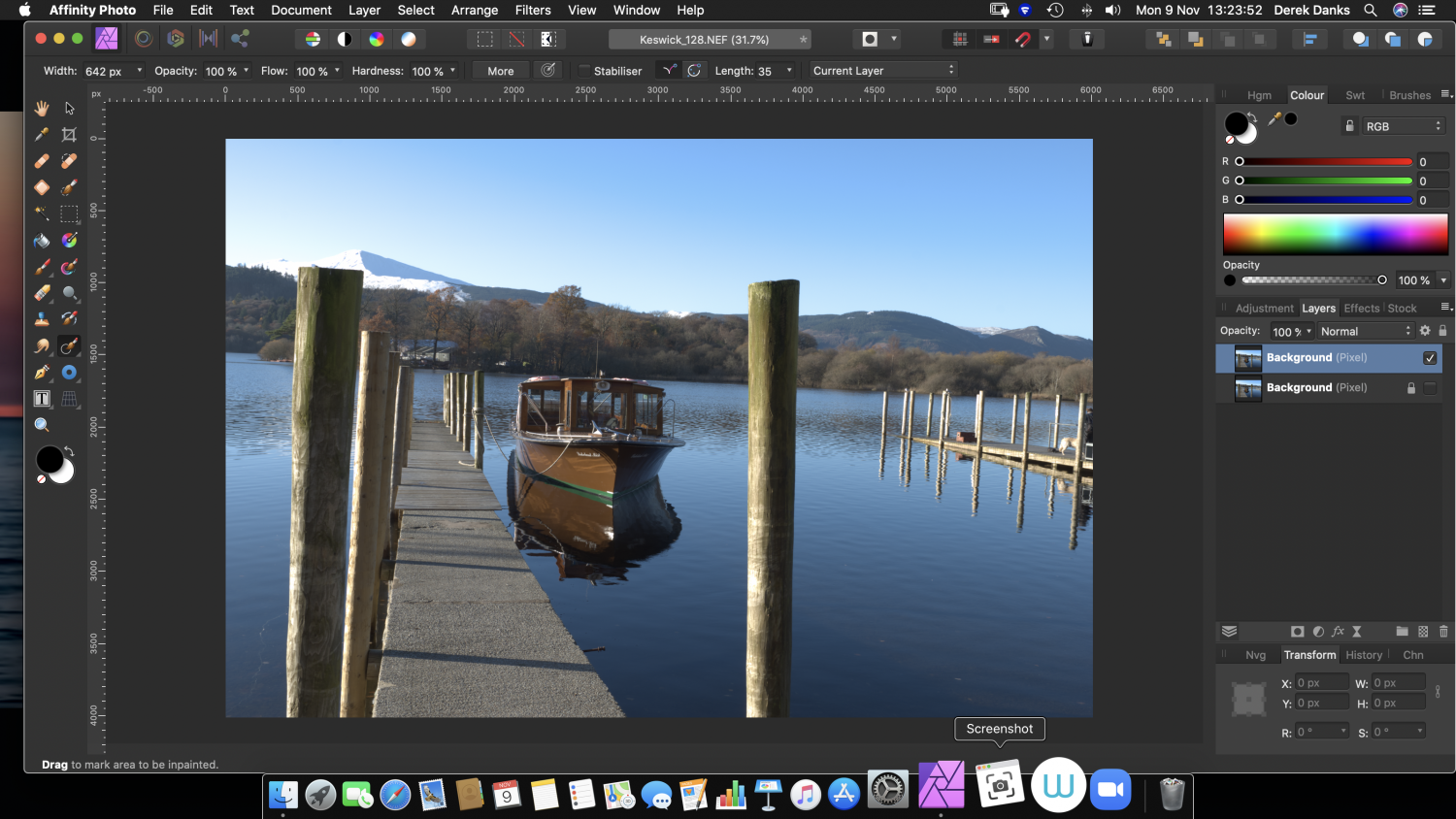Viewport: 1456px width, 819px height.
Task: Click the layer effects fx icon
Action: click(x=1338, y=632)
